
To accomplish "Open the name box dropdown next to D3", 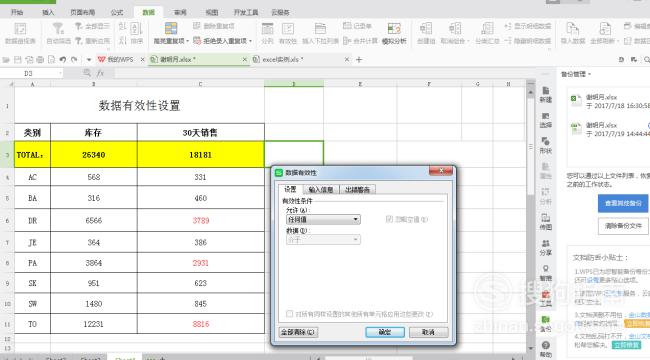I will 61,73.
